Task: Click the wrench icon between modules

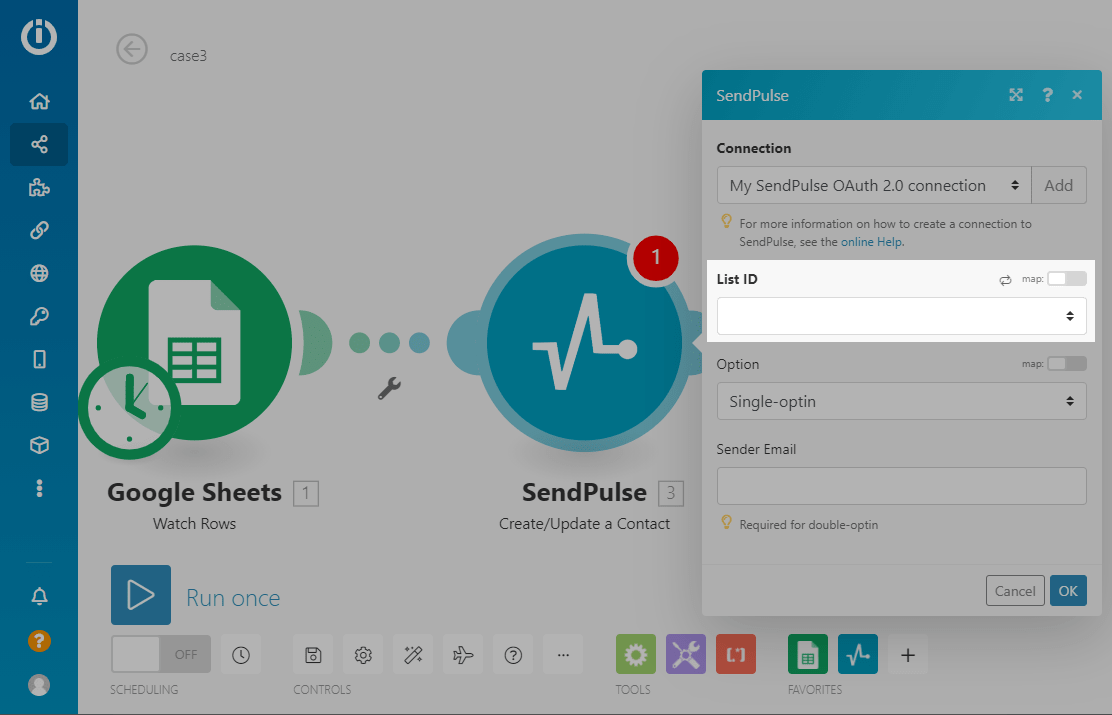Action: (x=389, y=388)
